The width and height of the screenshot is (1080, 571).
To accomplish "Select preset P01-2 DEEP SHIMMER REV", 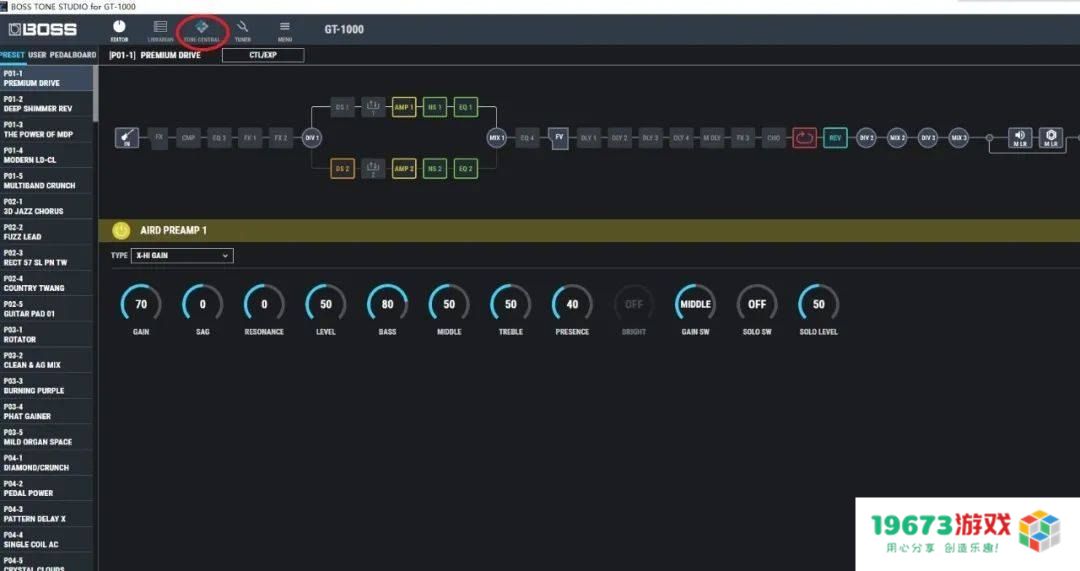I will click(x=46, y=104).
